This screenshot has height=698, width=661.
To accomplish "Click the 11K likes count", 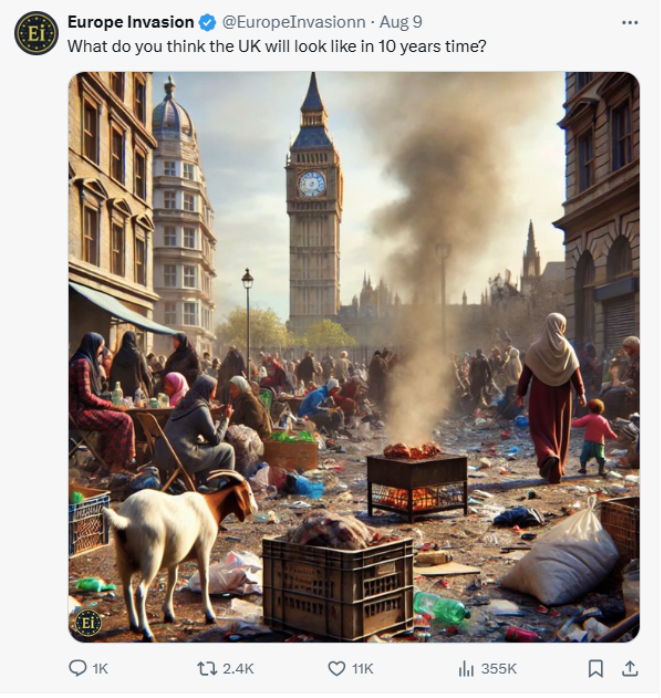I will [362, 669].
